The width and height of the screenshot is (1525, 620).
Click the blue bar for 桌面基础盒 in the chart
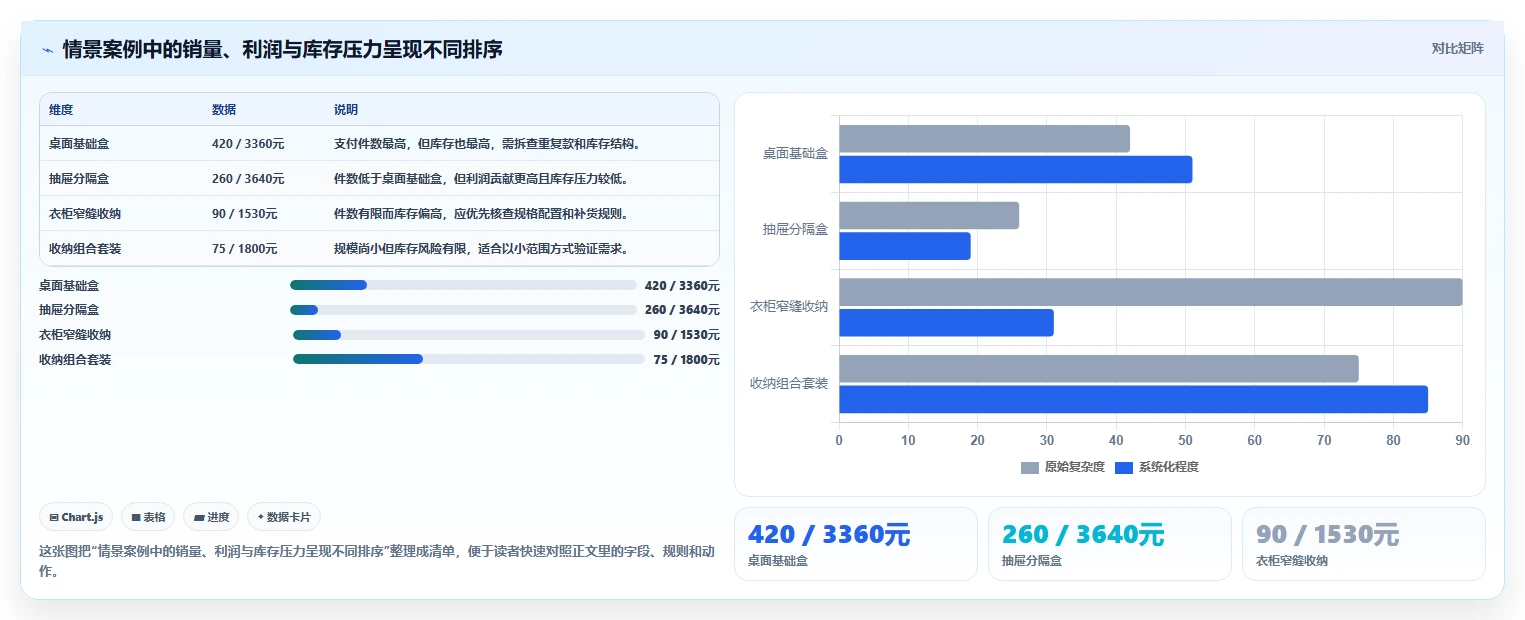[x=1015, y=169]
